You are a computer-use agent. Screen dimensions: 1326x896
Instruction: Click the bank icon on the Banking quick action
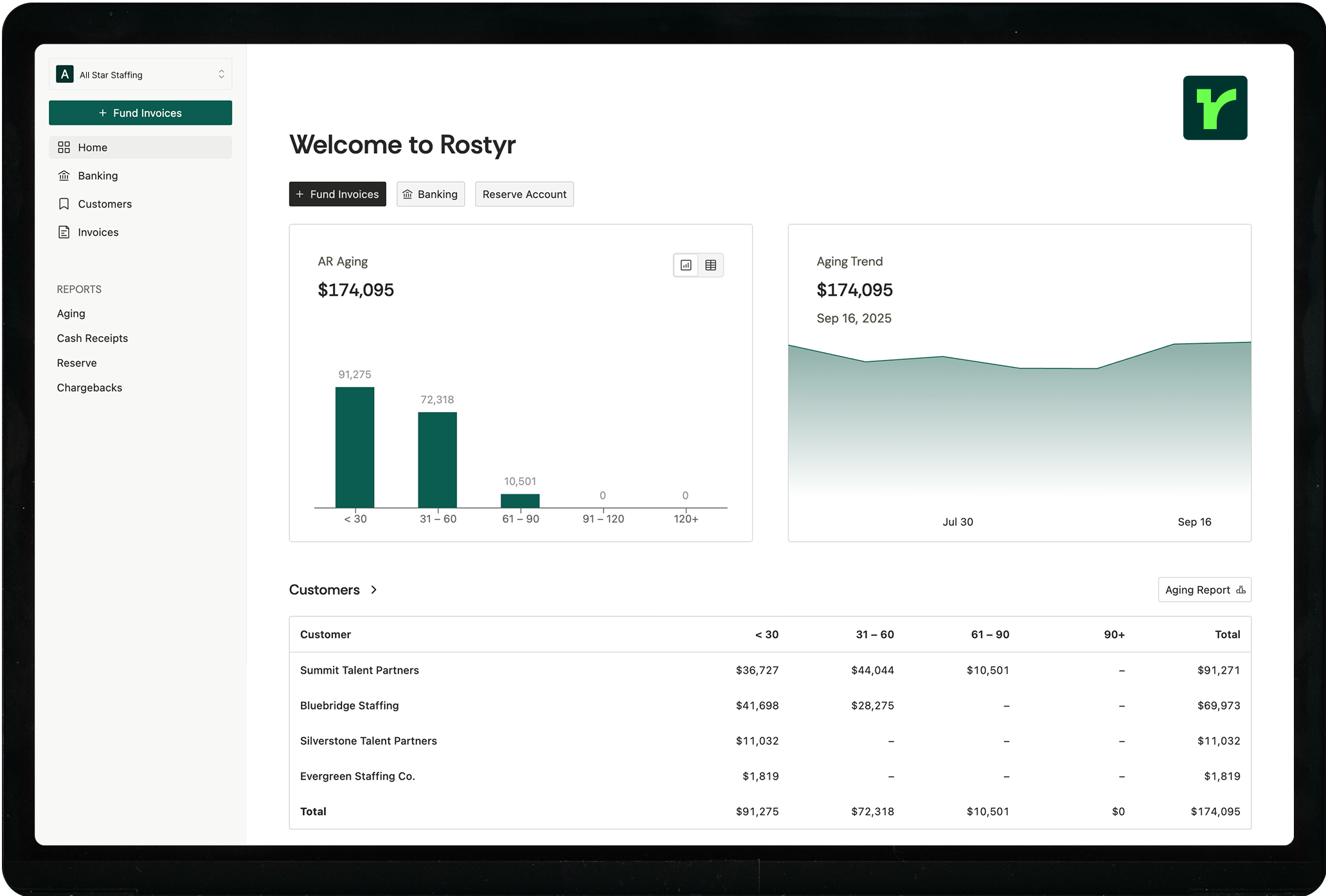tap(408, 193)
